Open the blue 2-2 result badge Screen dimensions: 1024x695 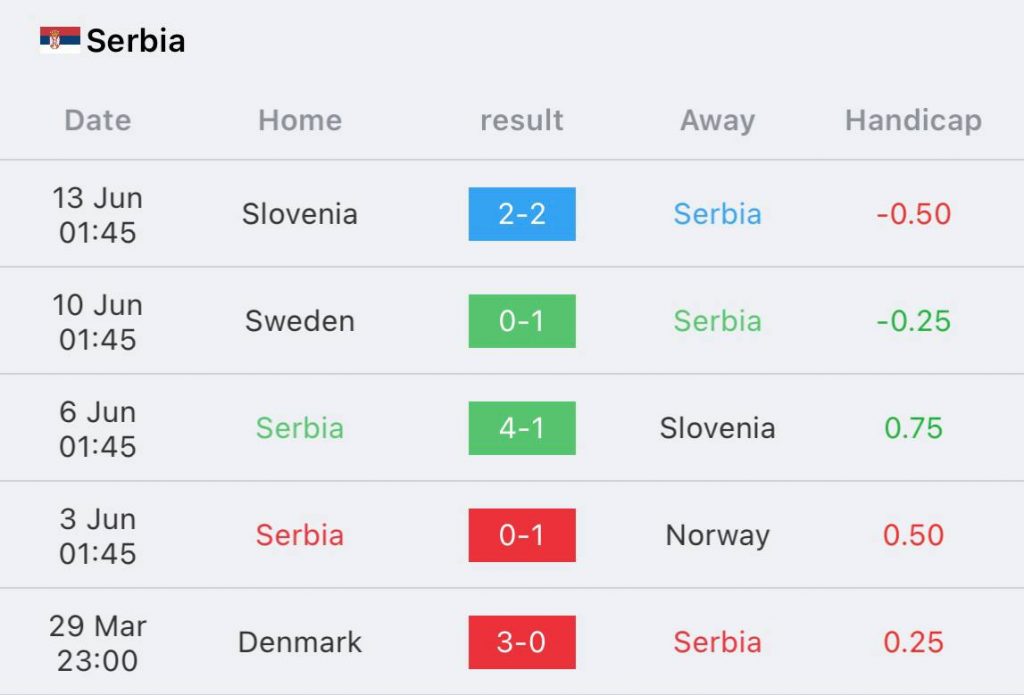[x=522, y=214]
